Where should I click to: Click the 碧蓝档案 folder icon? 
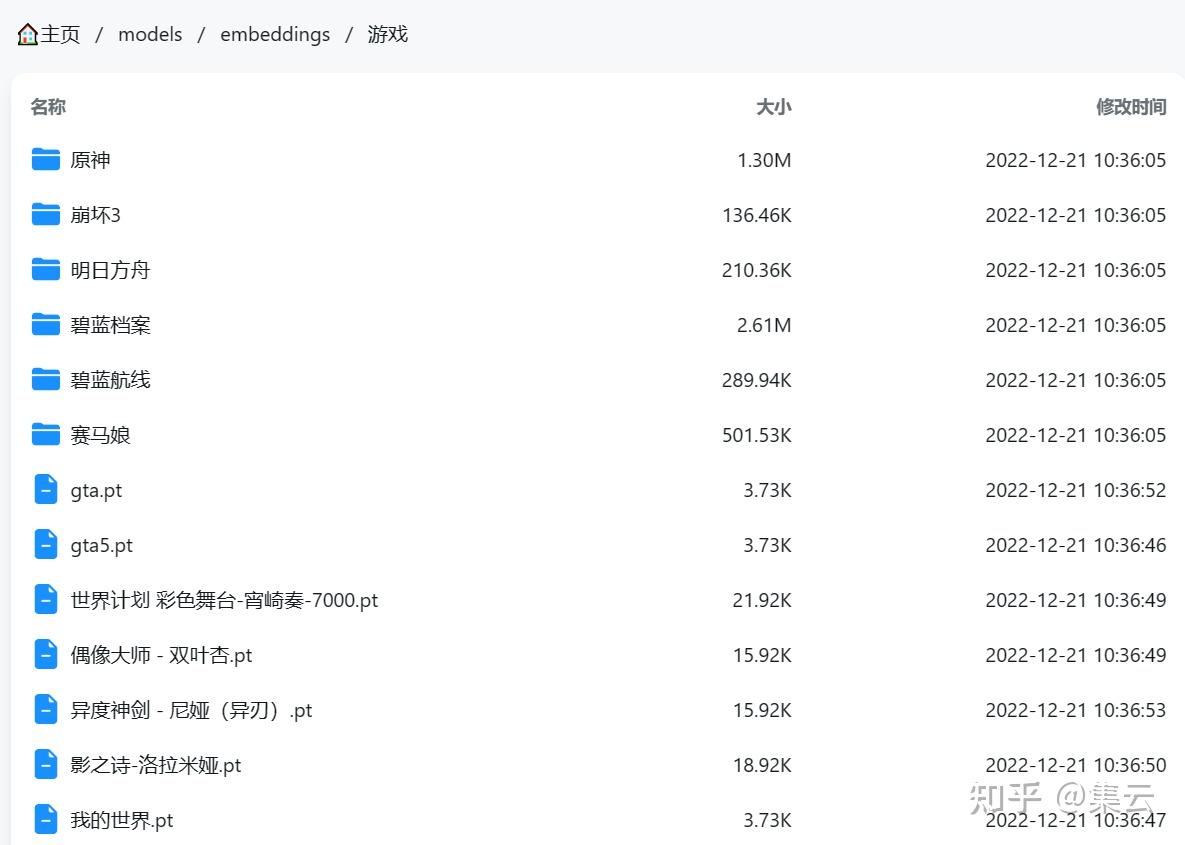pyautogui.click(x=45, y=325)
